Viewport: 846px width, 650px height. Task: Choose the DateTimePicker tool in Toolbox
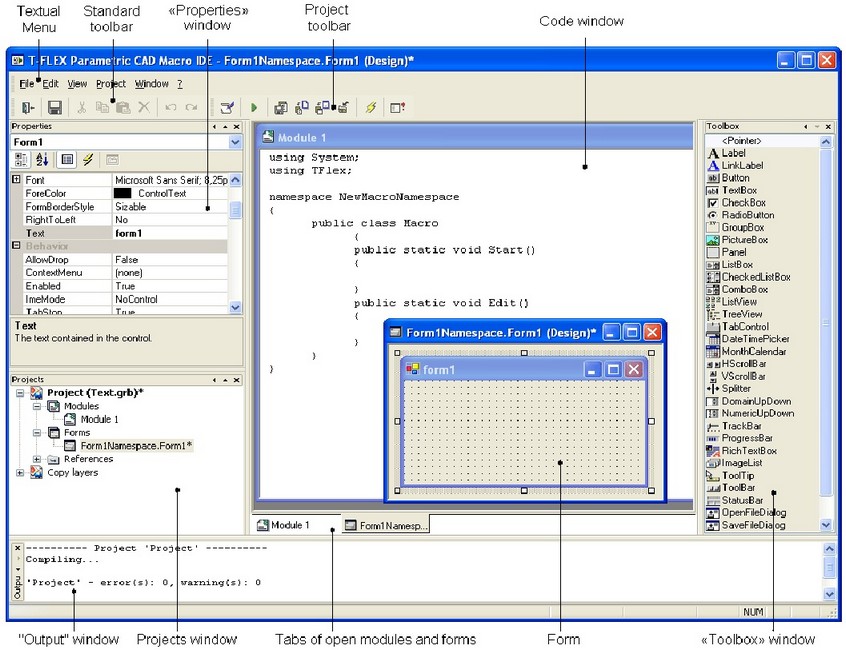pos(753,339)
